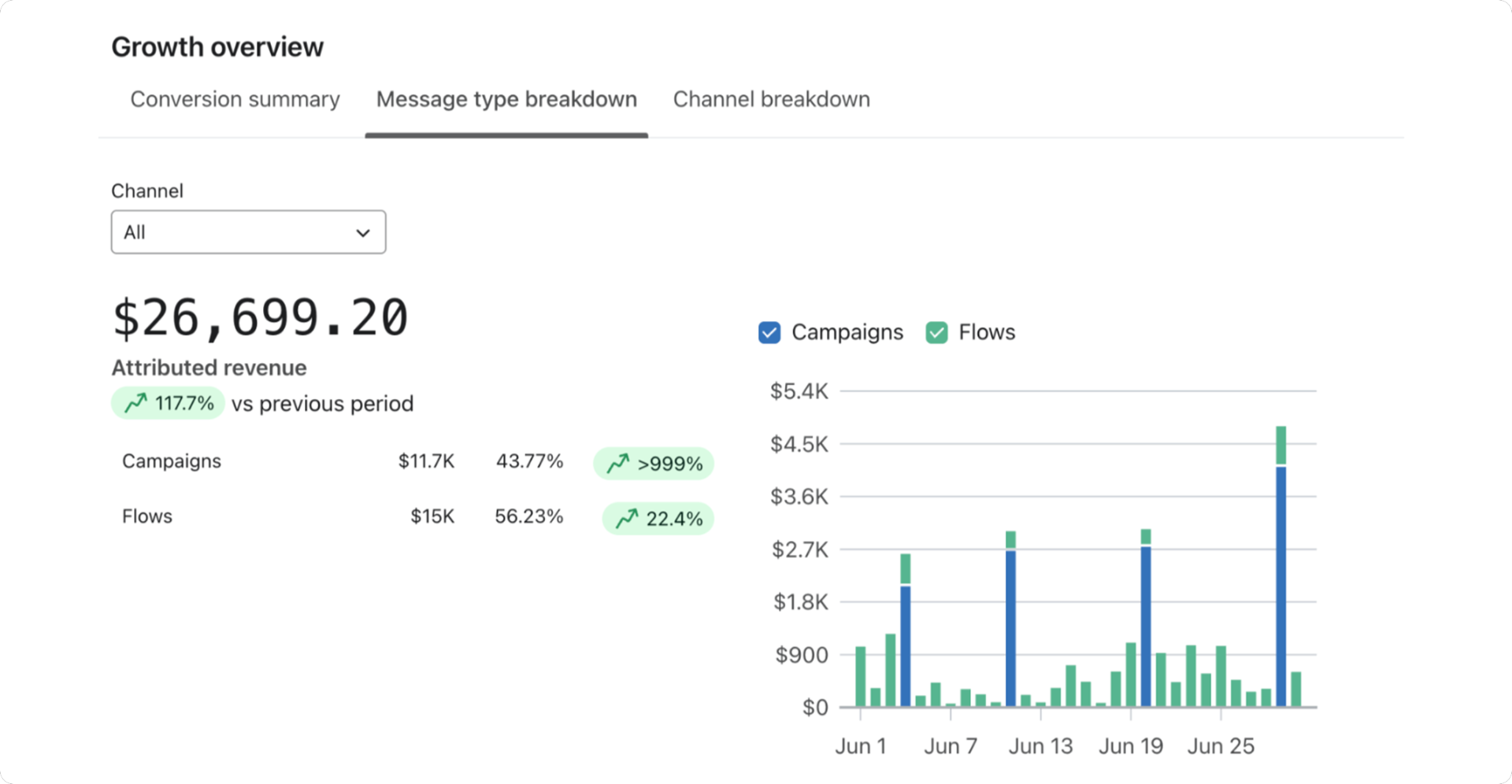Image resolution: width=1512 pixels, height=784 pixels.
Task: Click the $4.5K y-axis label
Action: (x=799, y=444)
